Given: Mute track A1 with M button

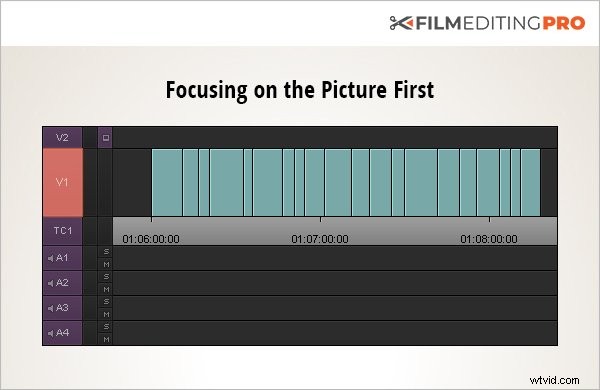Looking at the screenshot, I should pos(106,264).
